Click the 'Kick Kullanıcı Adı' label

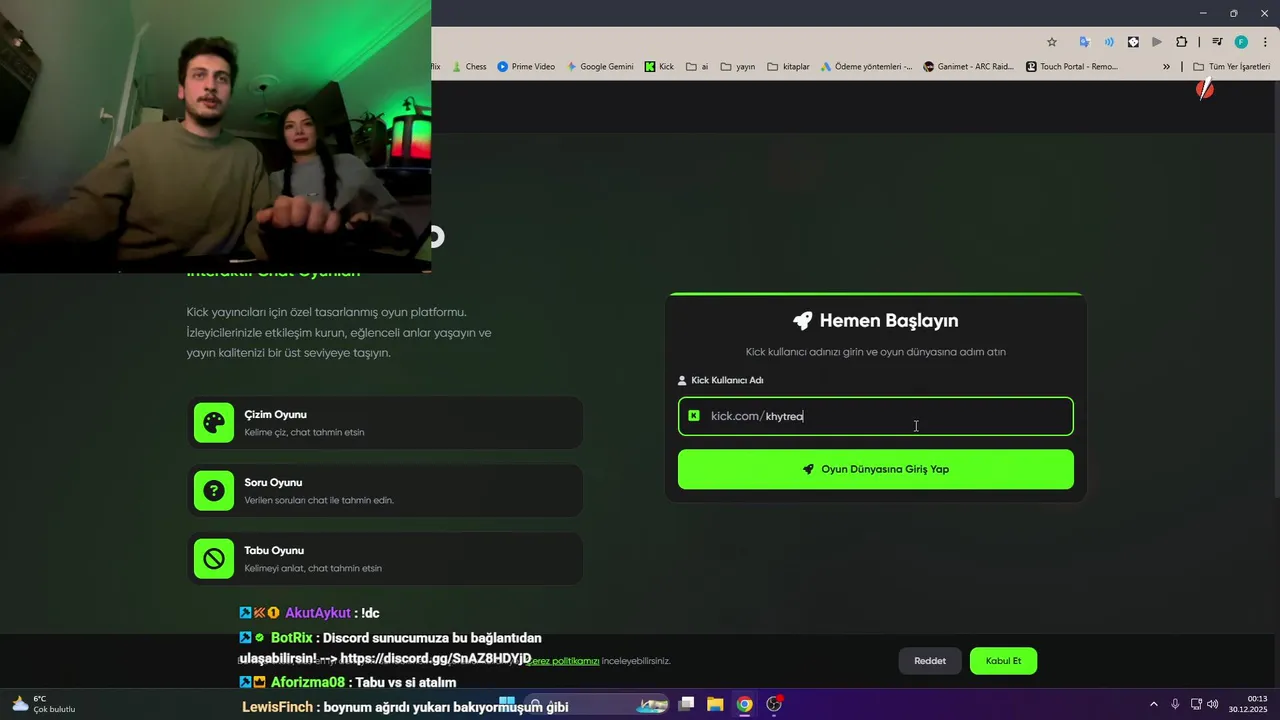727,380
